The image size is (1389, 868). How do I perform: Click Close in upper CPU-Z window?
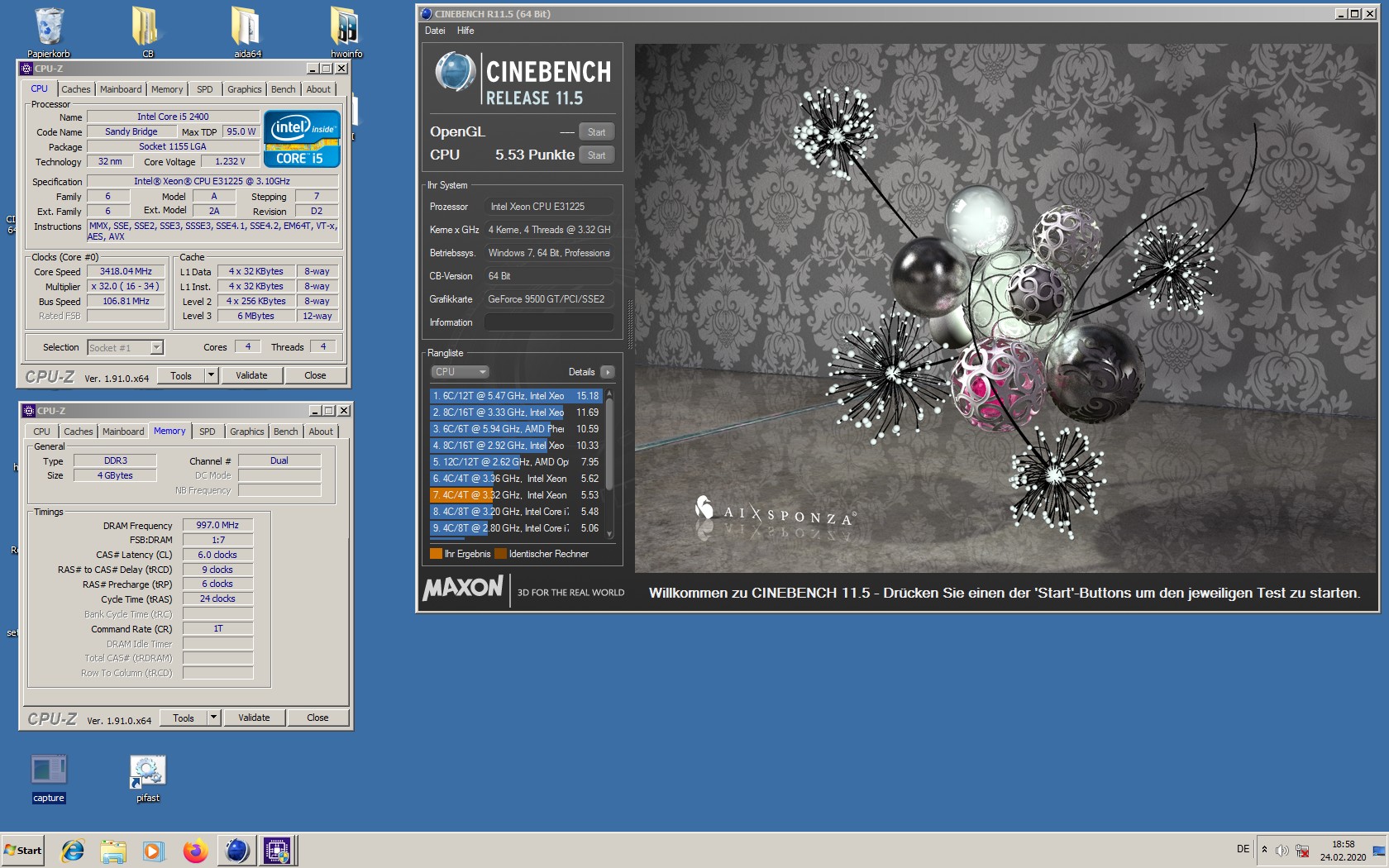[315, 375]
